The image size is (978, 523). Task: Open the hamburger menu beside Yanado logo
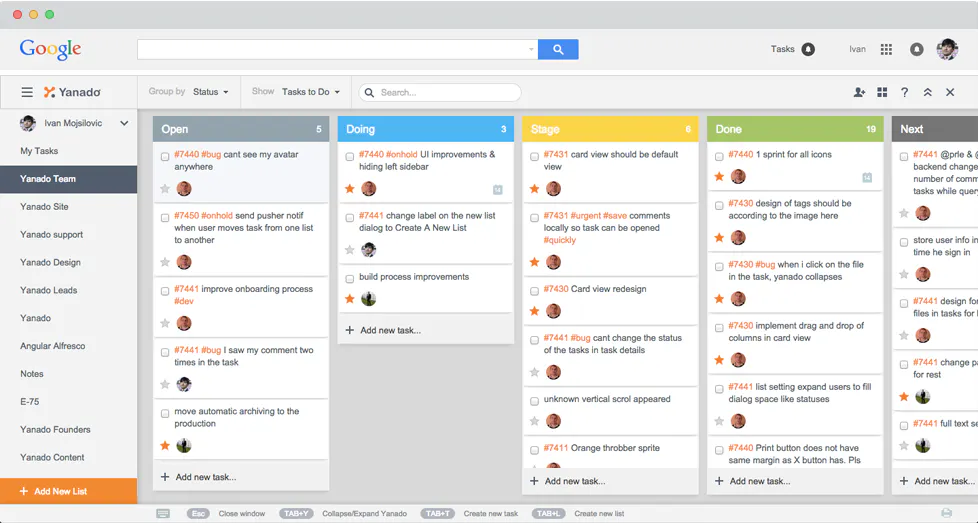pyautogui.click(x=27, y=92)
